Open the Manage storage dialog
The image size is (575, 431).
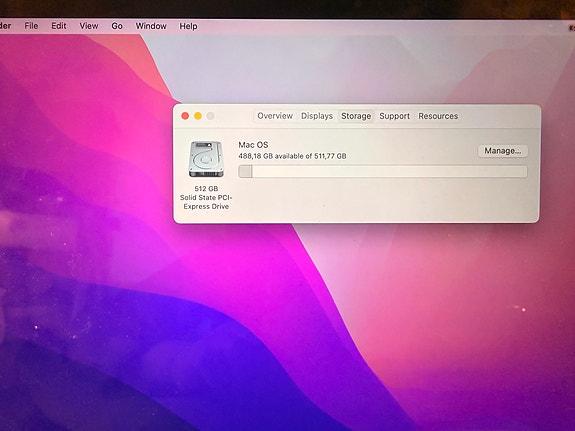[503, 151]
